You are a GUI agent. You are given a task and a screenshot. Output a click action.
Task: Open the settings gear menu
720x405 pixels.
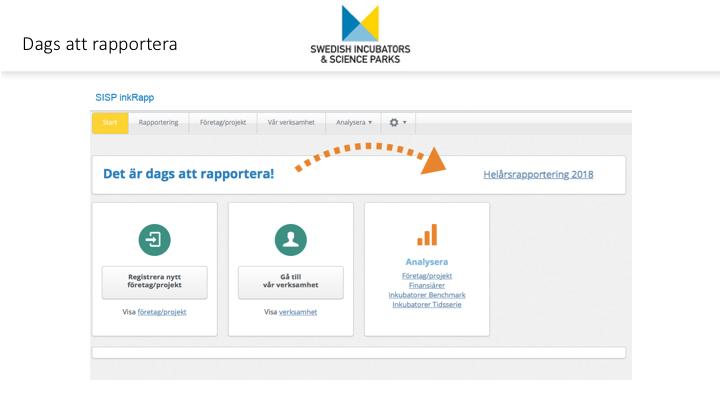click(x=398, y=123)
